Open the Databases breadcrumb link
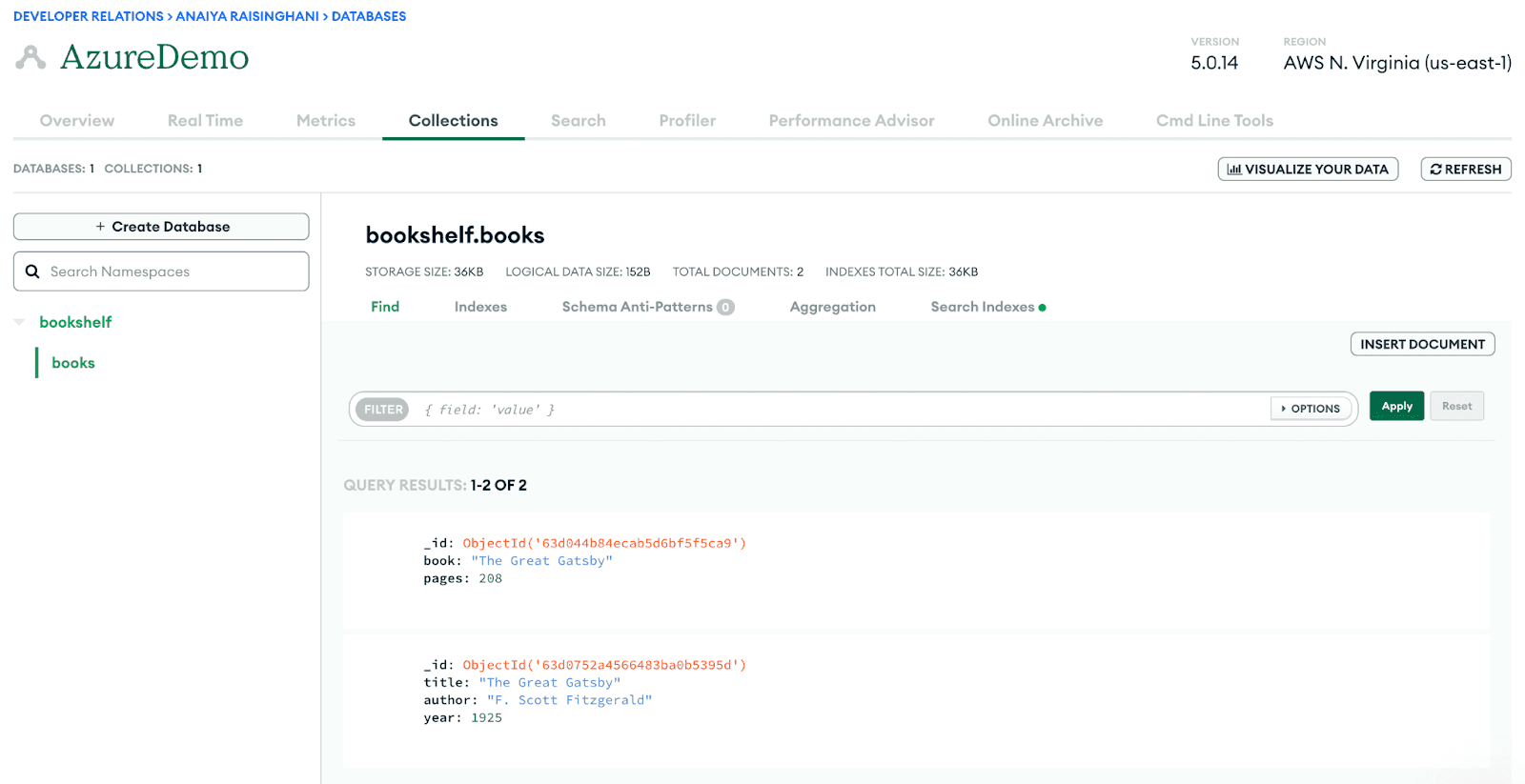 click(x=369, y=16)
